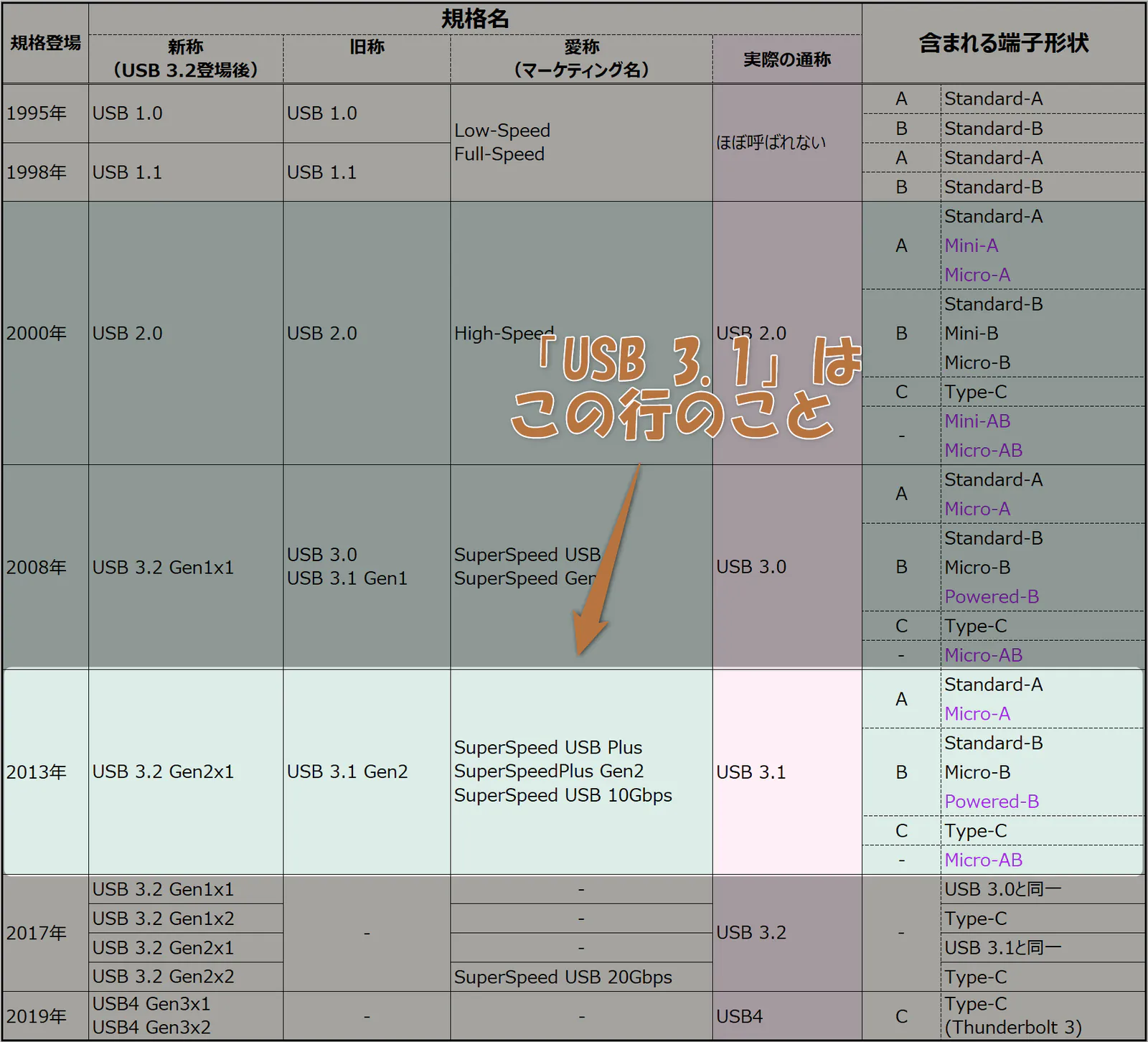Click the USB 3.1 common-name cell
This screenshot has height=1042, width=1148.
tap(787, 772)
